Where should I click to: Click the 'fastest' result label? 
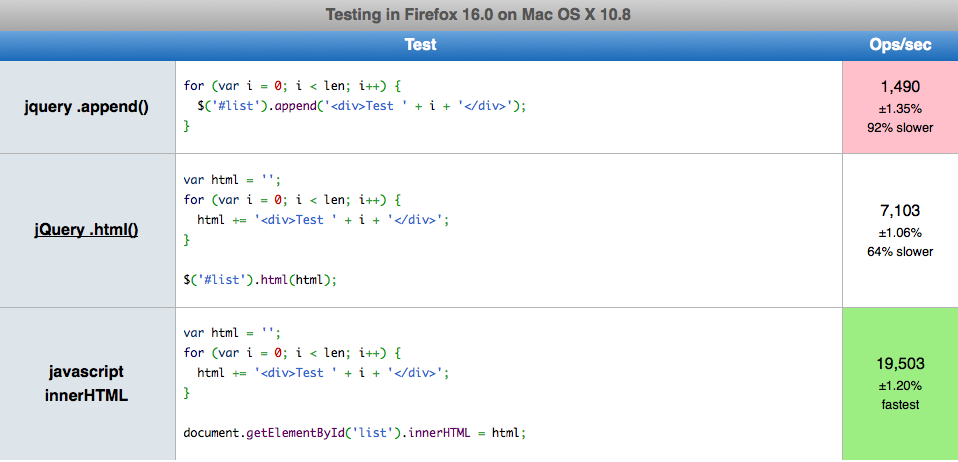[900, 405]
